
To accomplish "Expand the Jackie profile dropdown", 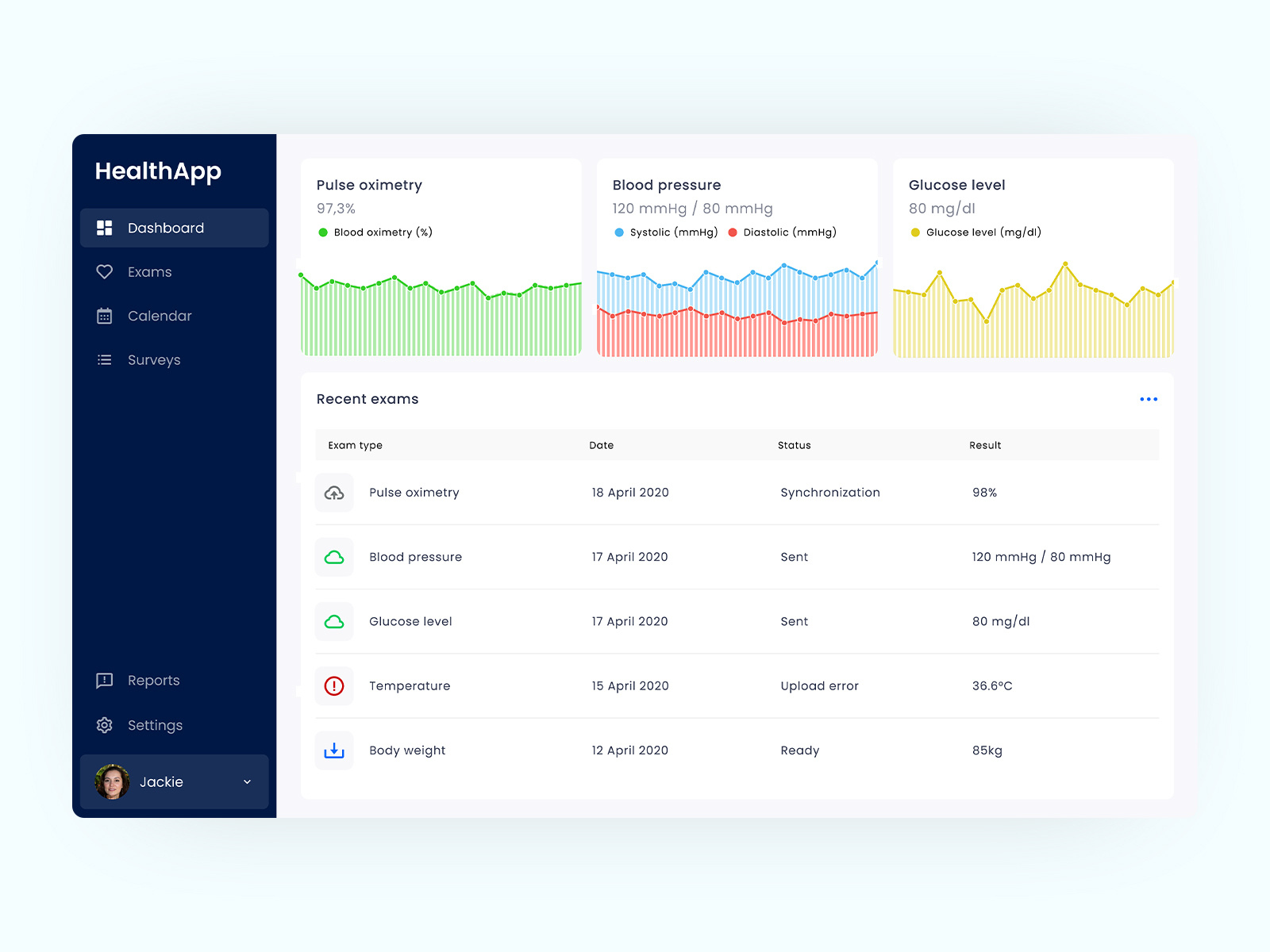I will (x=246, y=781).
